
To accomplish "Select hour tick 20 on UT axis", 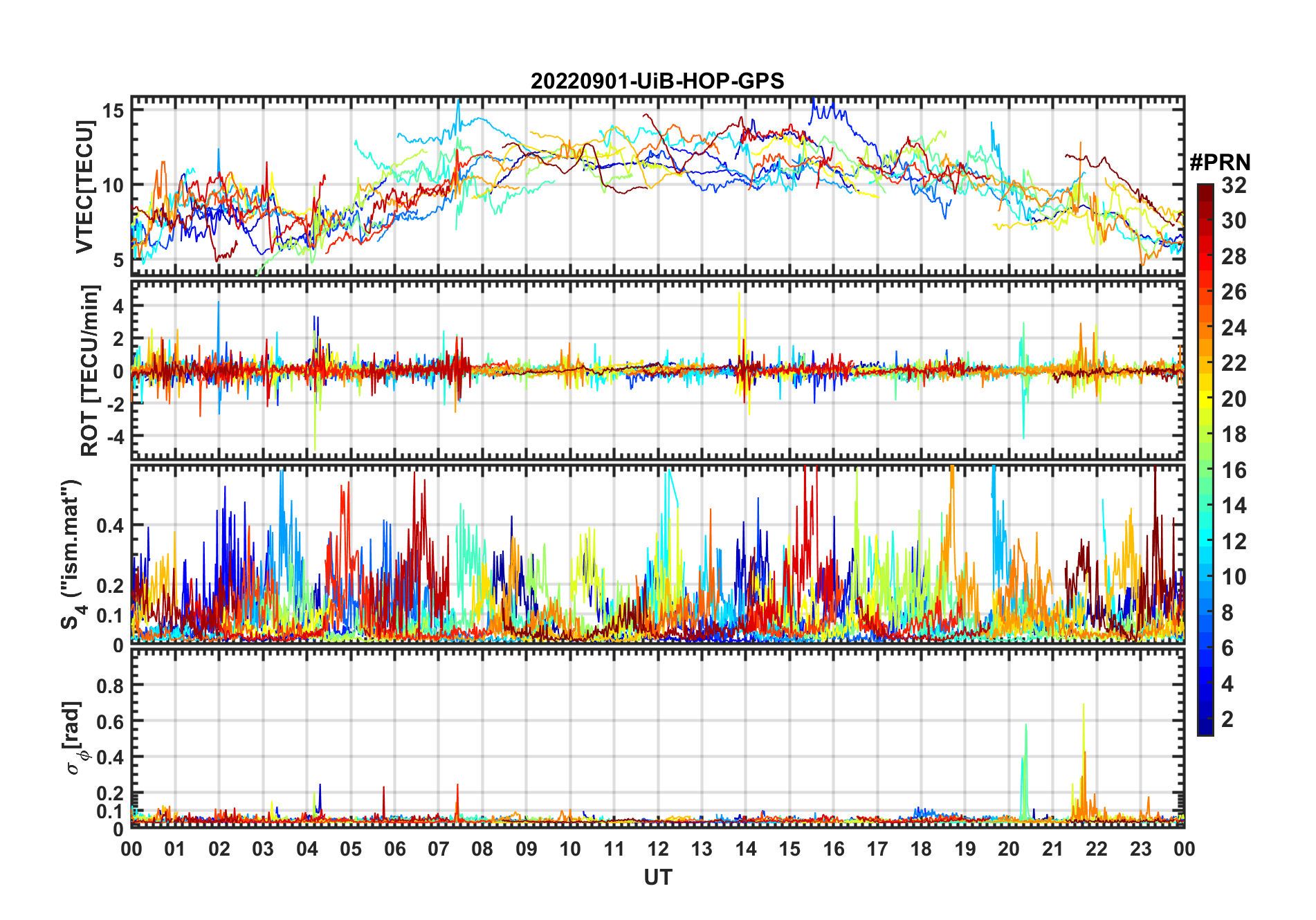I will [1009, 849].
